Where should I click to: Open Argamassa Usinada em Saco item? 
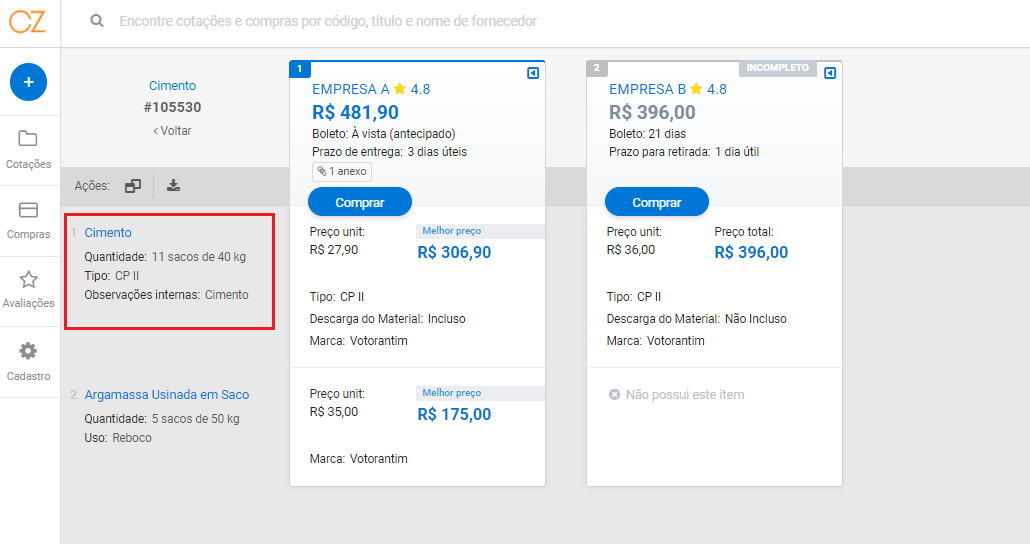point(167,395)
